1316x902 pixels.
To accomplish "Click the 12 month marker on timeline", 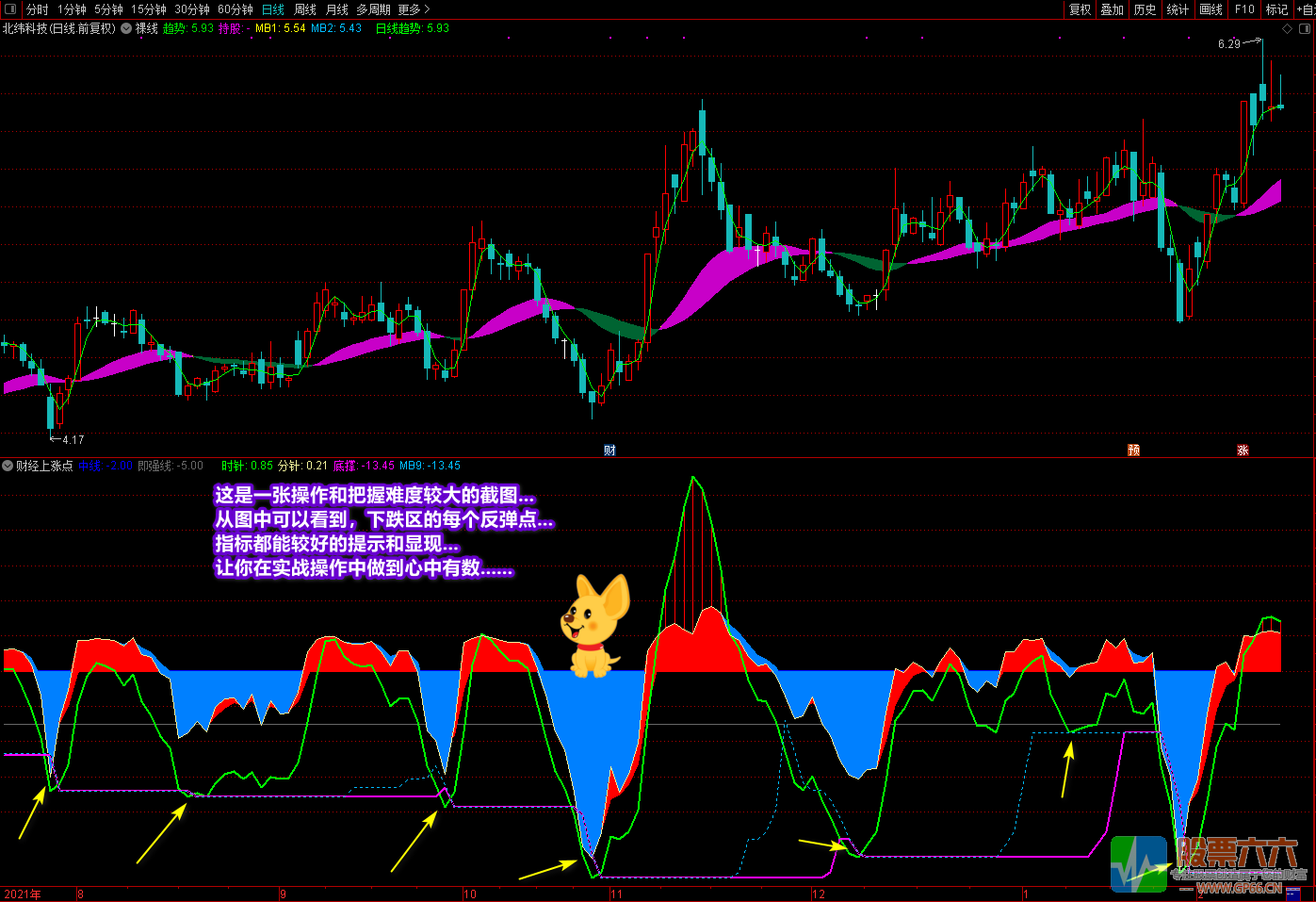I will pyautogui.click(x=818, y=894).
